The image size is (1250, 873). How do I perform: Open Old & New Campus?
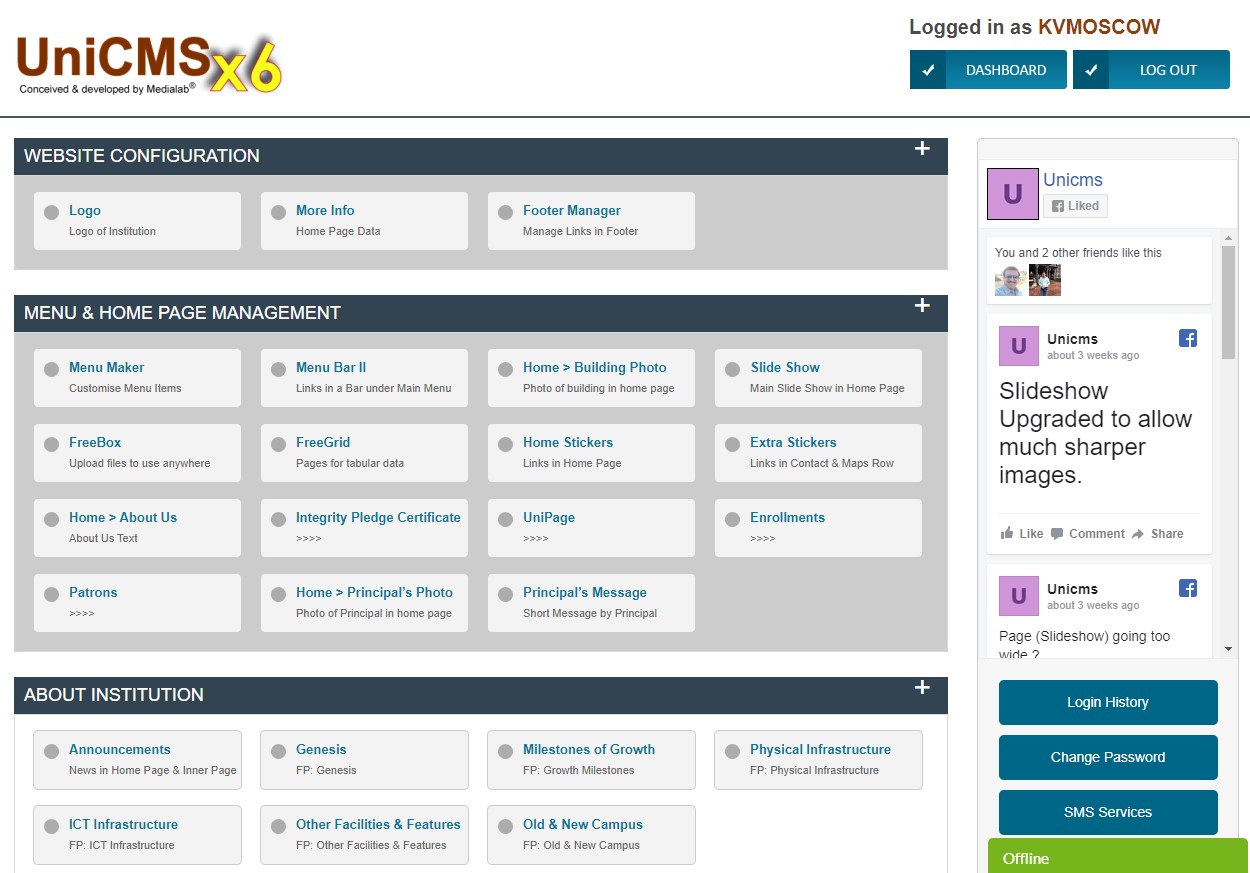pyautogui.click(x=591, y=835)
